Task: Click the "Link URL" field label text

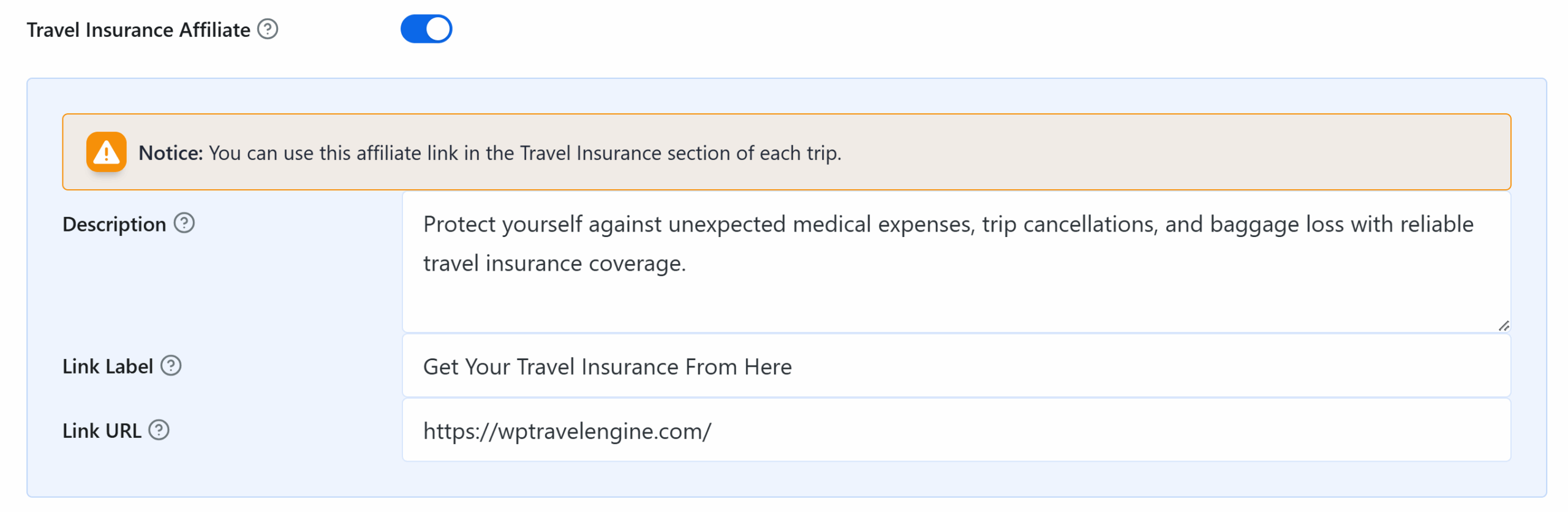Action: (102, 431)
